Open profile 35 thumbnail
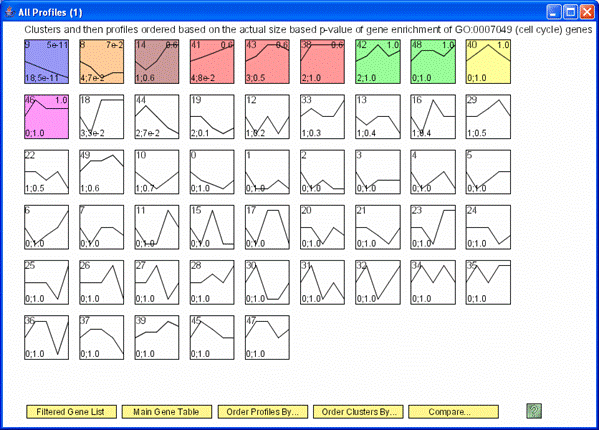This screenshot has height=430, width=599. pos(488,283)
